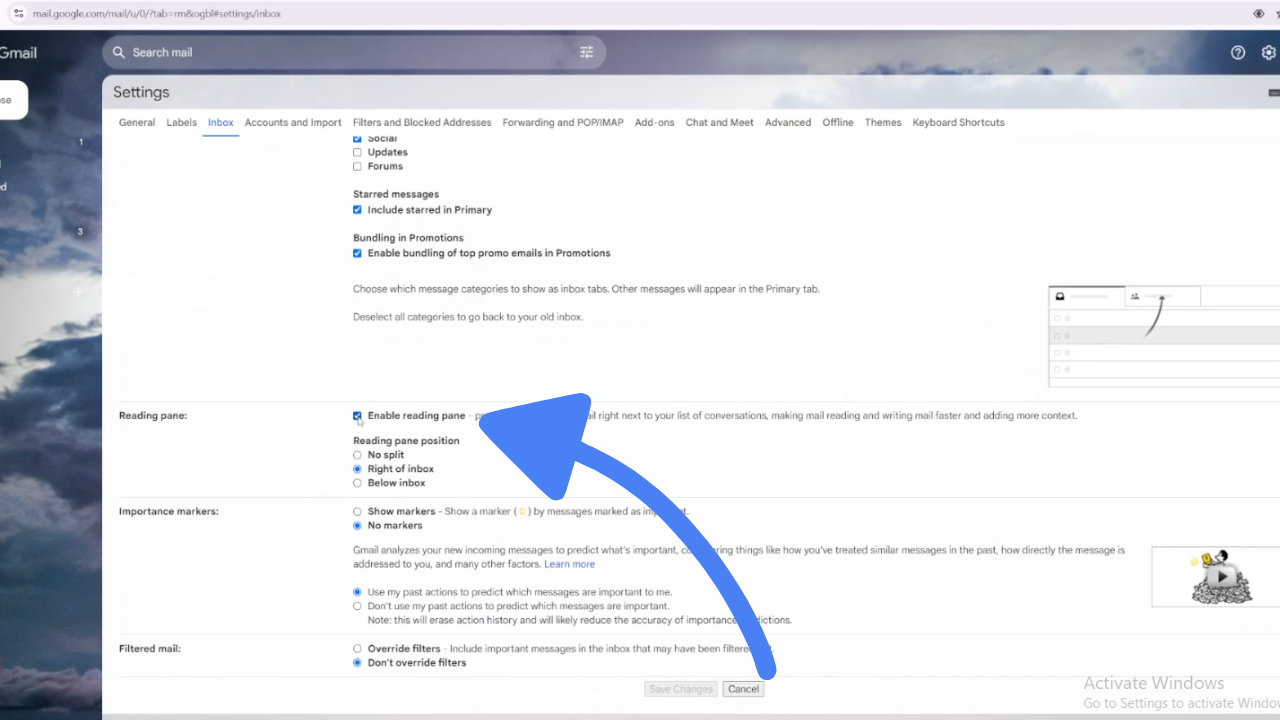Select No split reading pane position
This screenshot has width=1280, height=720.
[x=357, y=455]
